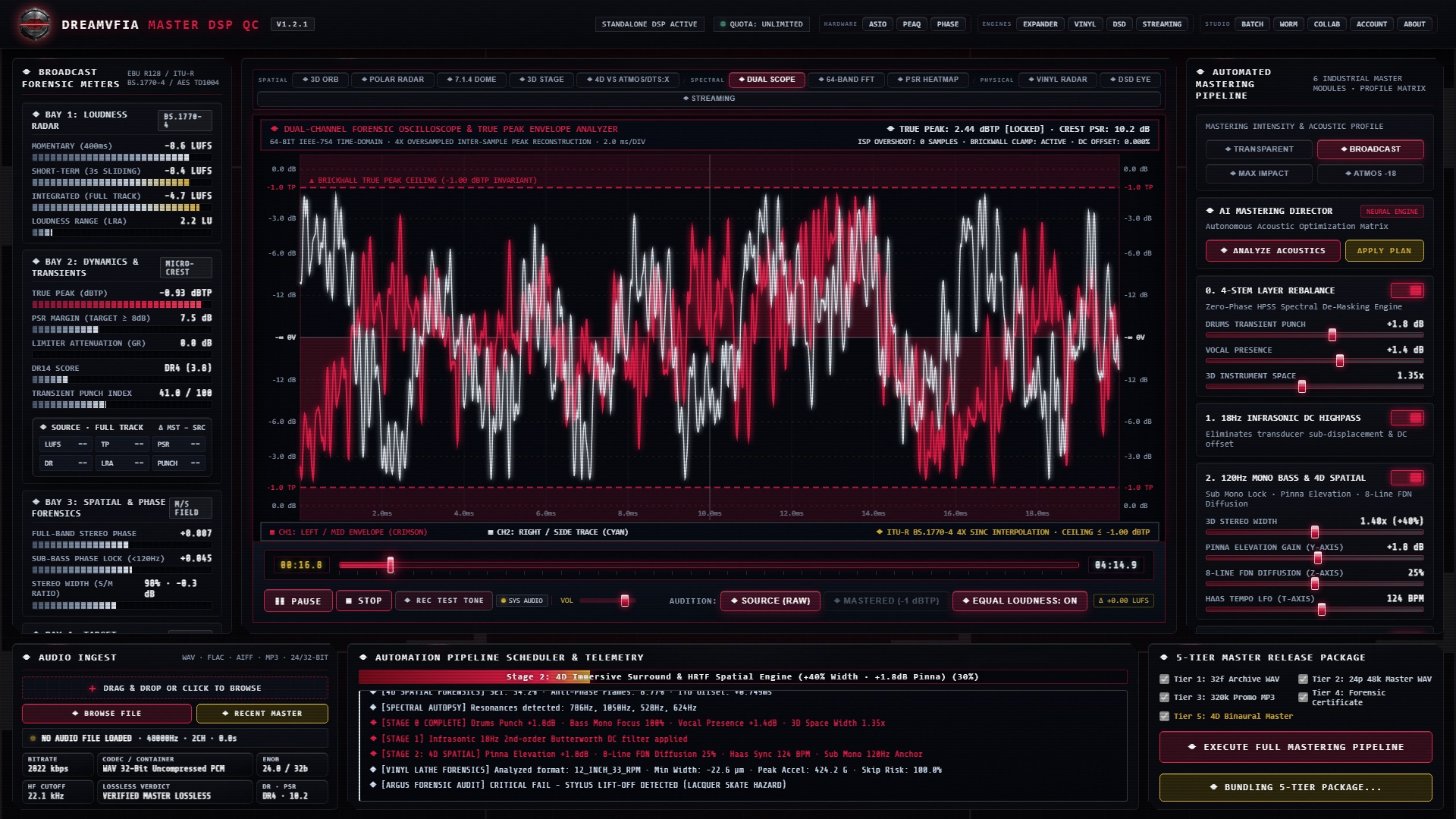Open the ASIO hardware menu
The height and width of the screenshot is (819, 1456).
pyautogui.click(x=877, y=24)
